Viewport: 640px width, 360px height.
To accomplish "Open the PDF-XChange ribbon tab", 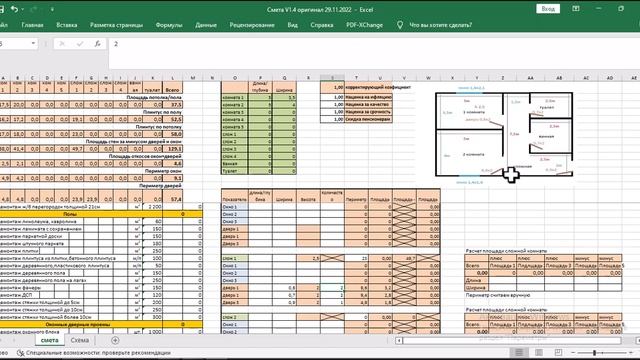I will [364, 25].
